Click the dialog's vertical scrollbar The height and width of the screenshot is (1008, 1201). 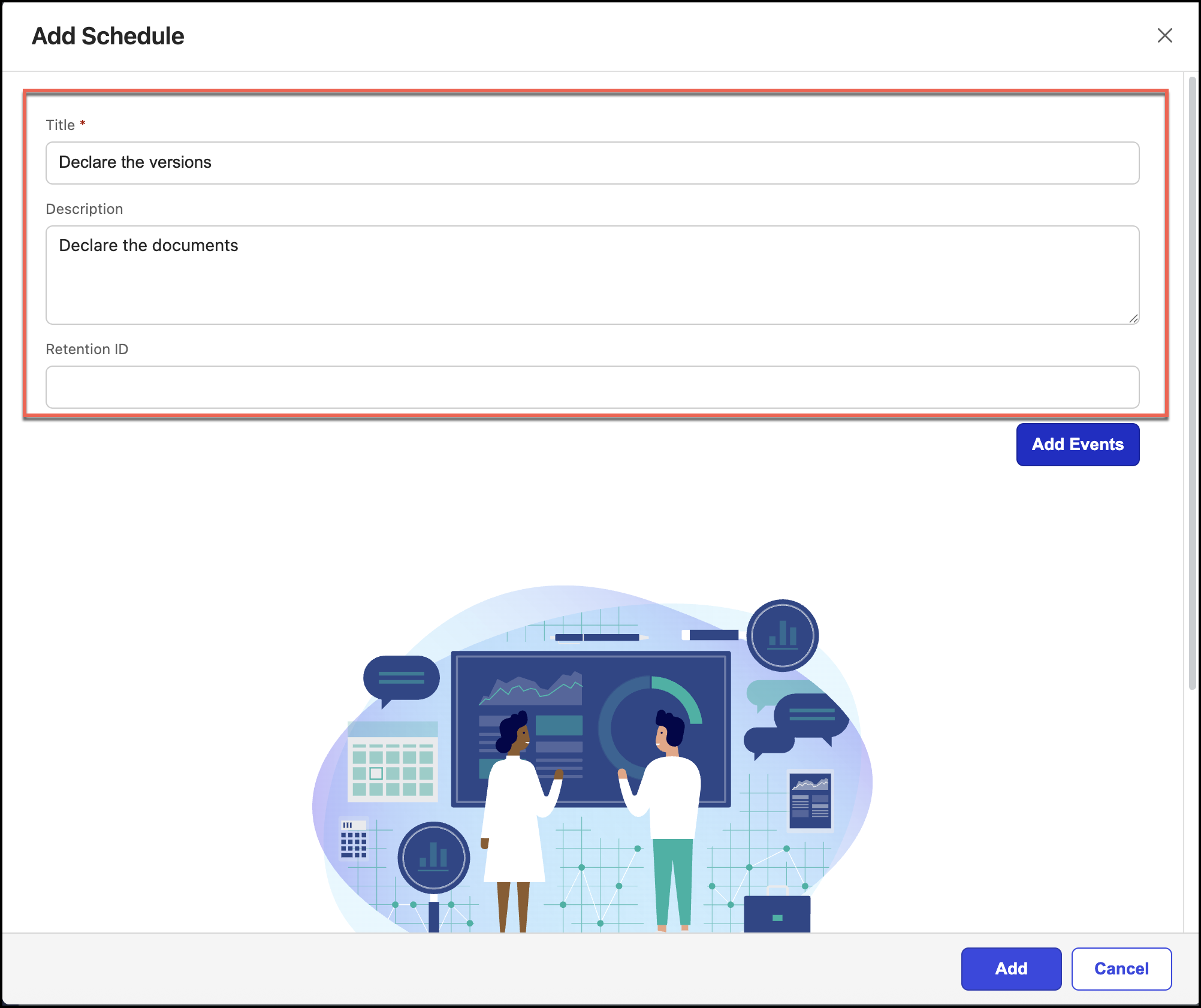[x=1192, y=384]
